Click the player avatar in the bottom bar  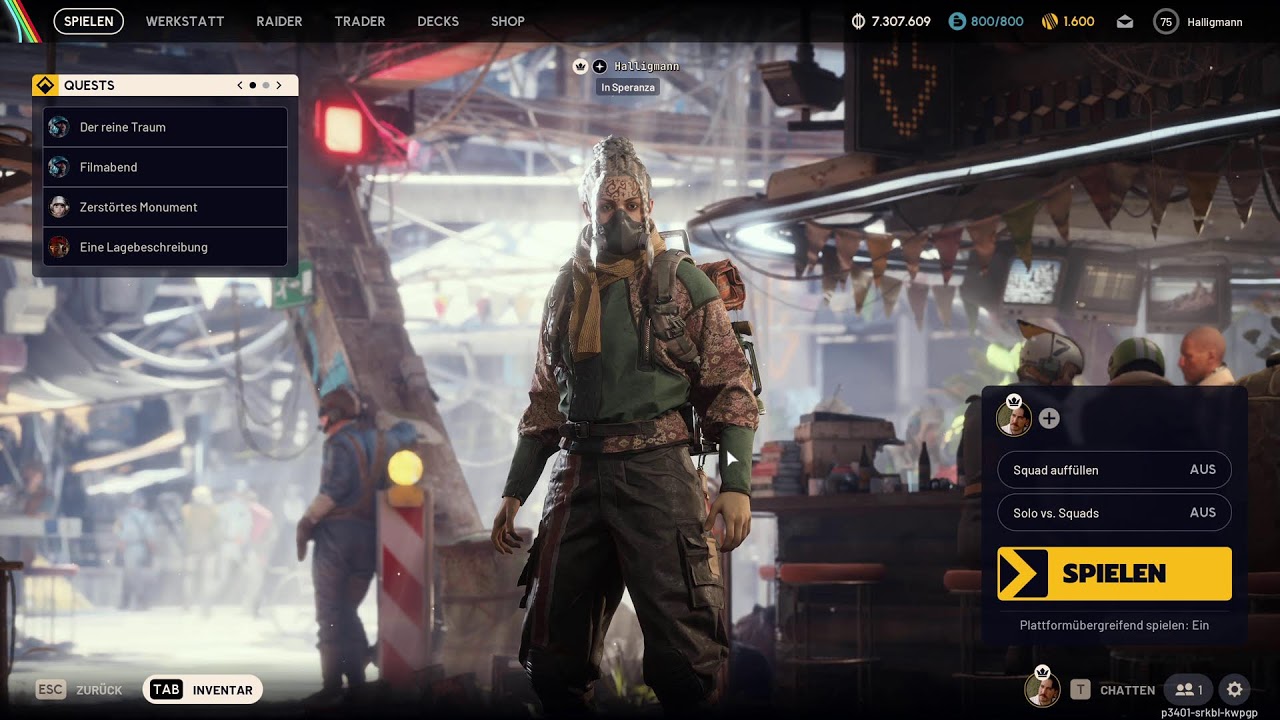(1042, 689)
